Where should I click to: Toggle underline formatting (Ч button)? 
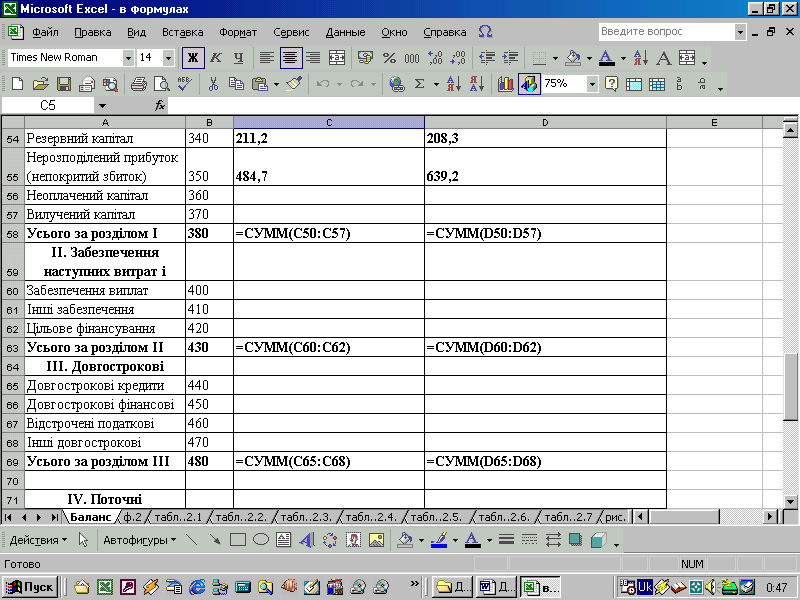238,58
